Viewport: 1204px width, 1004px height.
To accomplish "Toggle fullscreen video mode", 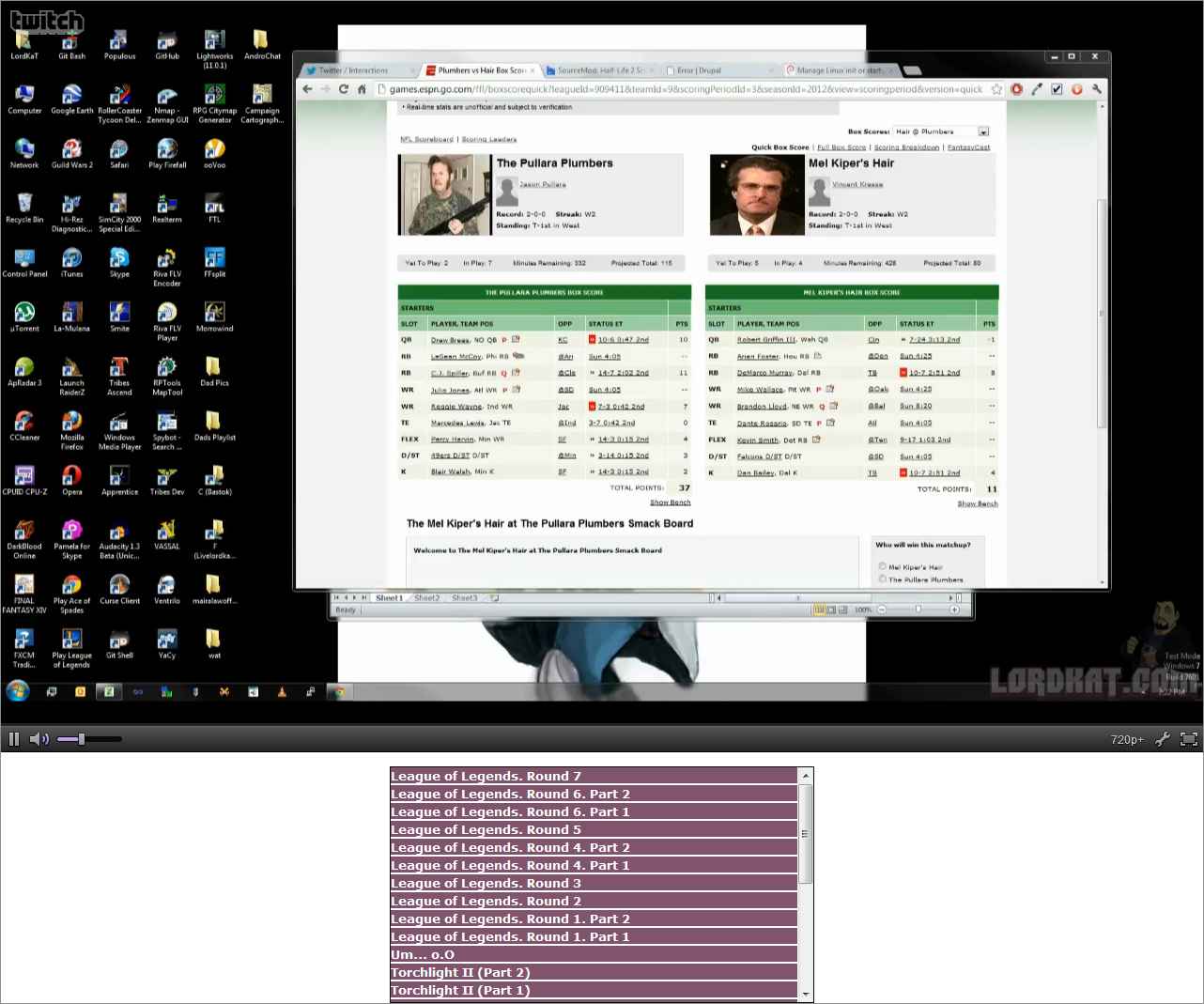I will (x=1189, y=739).
